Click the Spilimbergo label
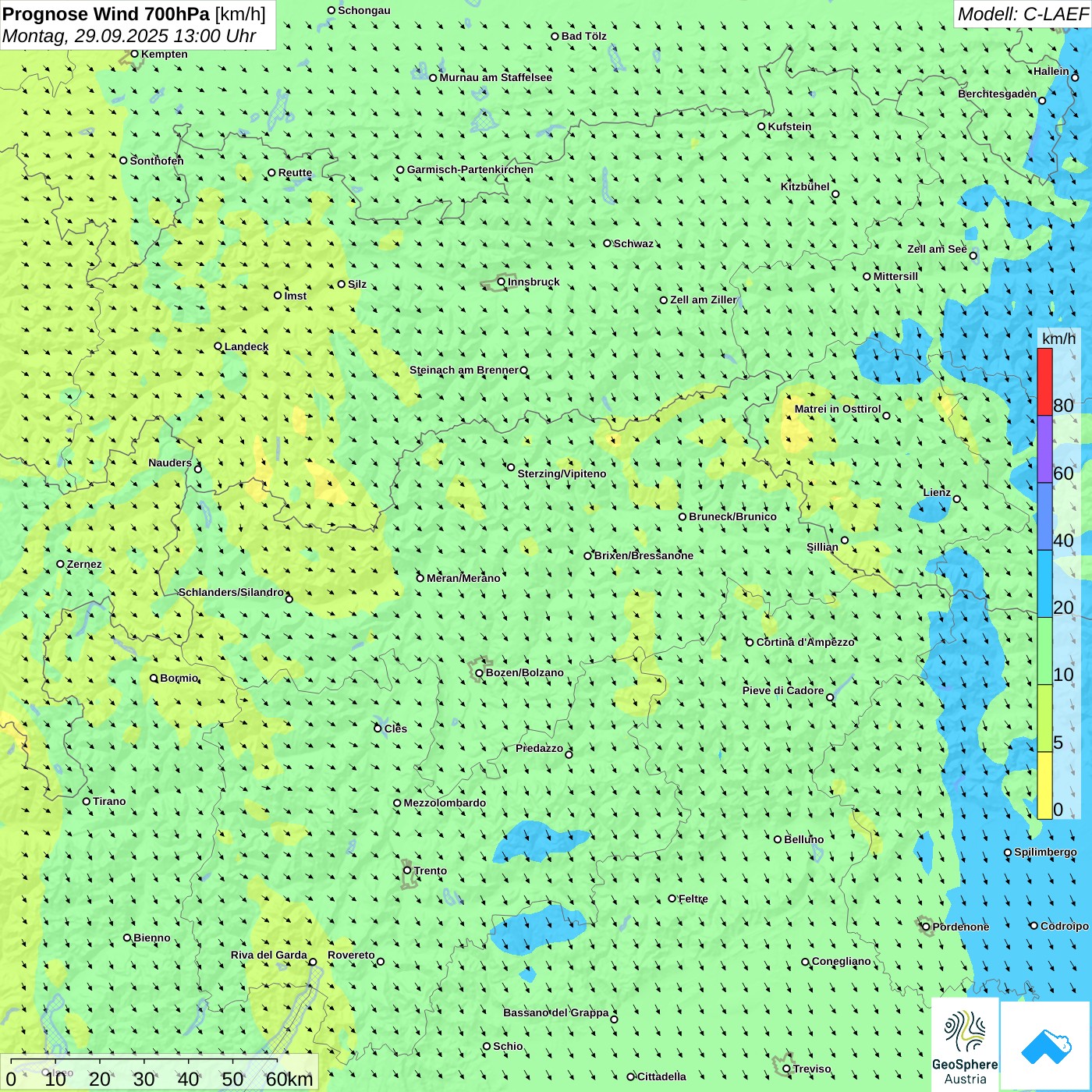The width and height of the screenshot is (1092, 1092). point(1045,852)
